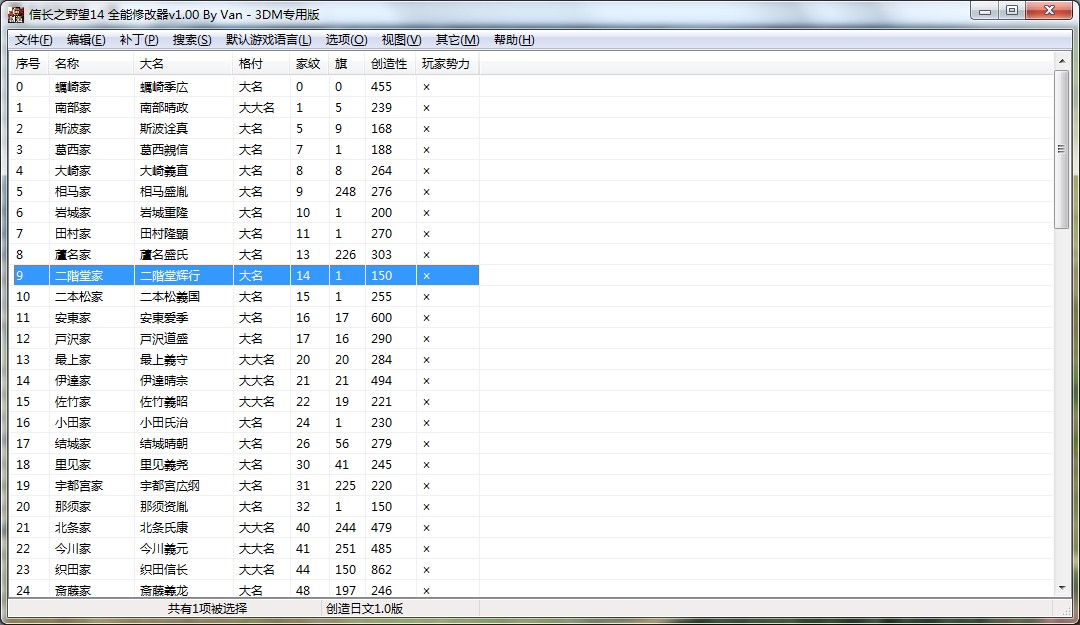Screen dimensions: 1080x625
Task: Select the 里见家 row
Action: tap(246, 465)
